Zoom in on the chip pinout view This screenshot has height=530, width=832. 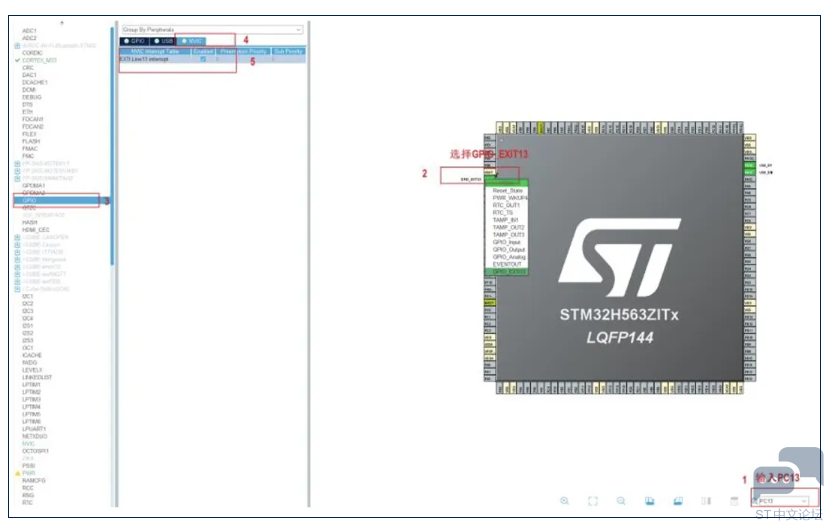click(565, 501)
